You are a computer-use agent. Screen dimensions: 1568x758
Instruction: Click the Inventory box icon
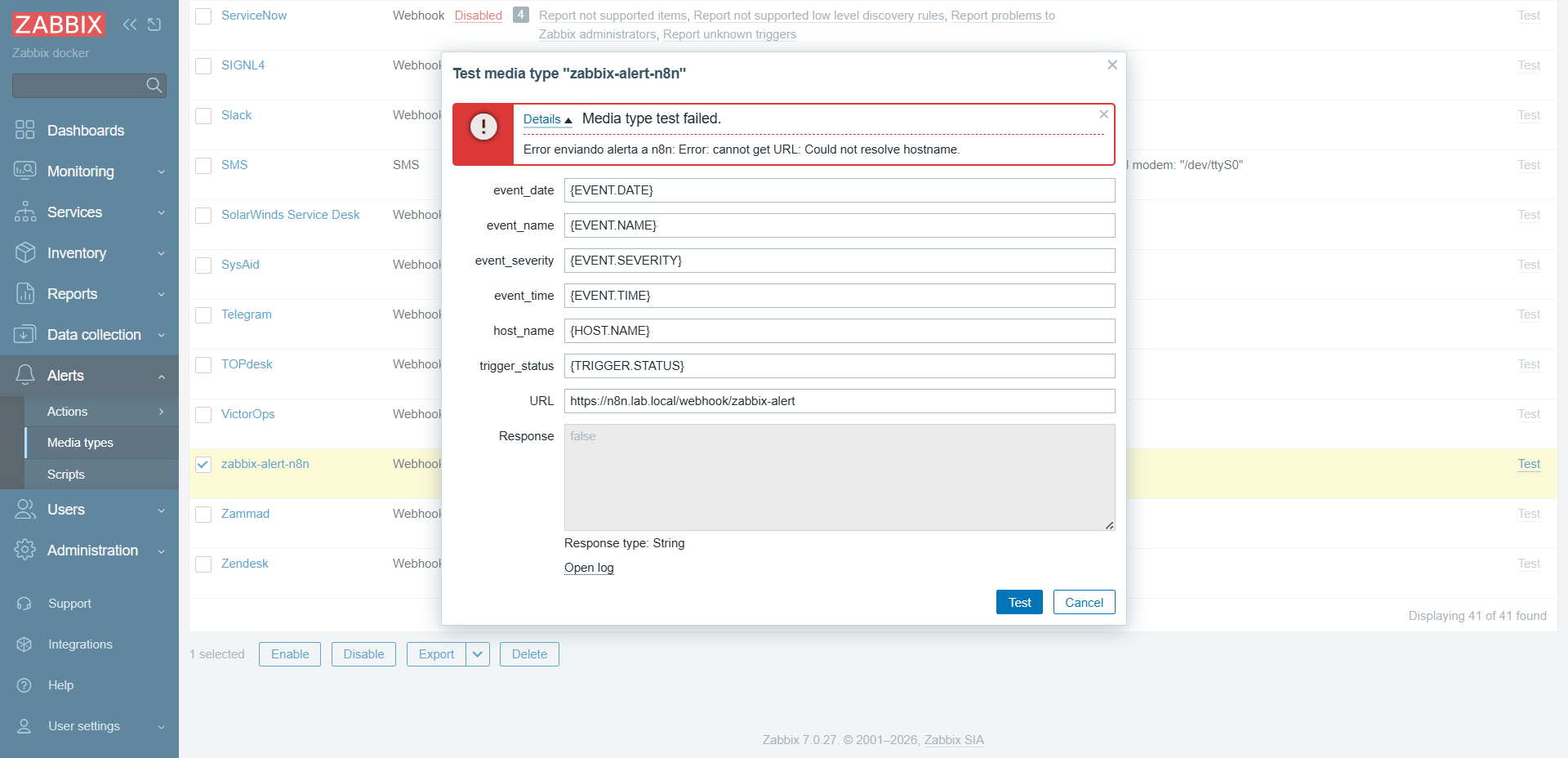tap(25, 252)
